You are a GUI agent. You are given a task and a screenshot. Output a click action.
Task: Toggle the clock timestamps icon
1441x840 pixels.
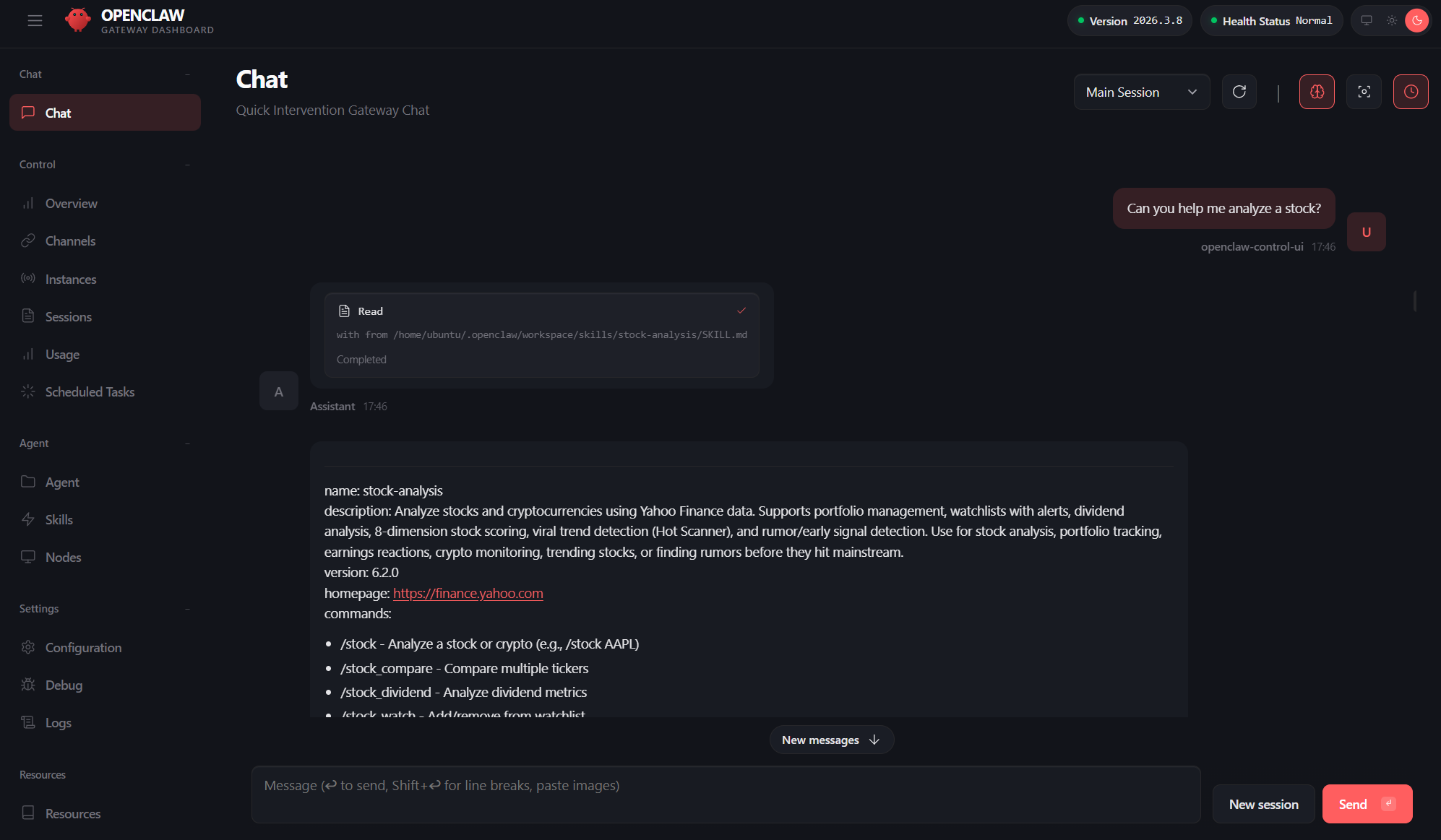pyautogui.click(x=1411, y=92)
